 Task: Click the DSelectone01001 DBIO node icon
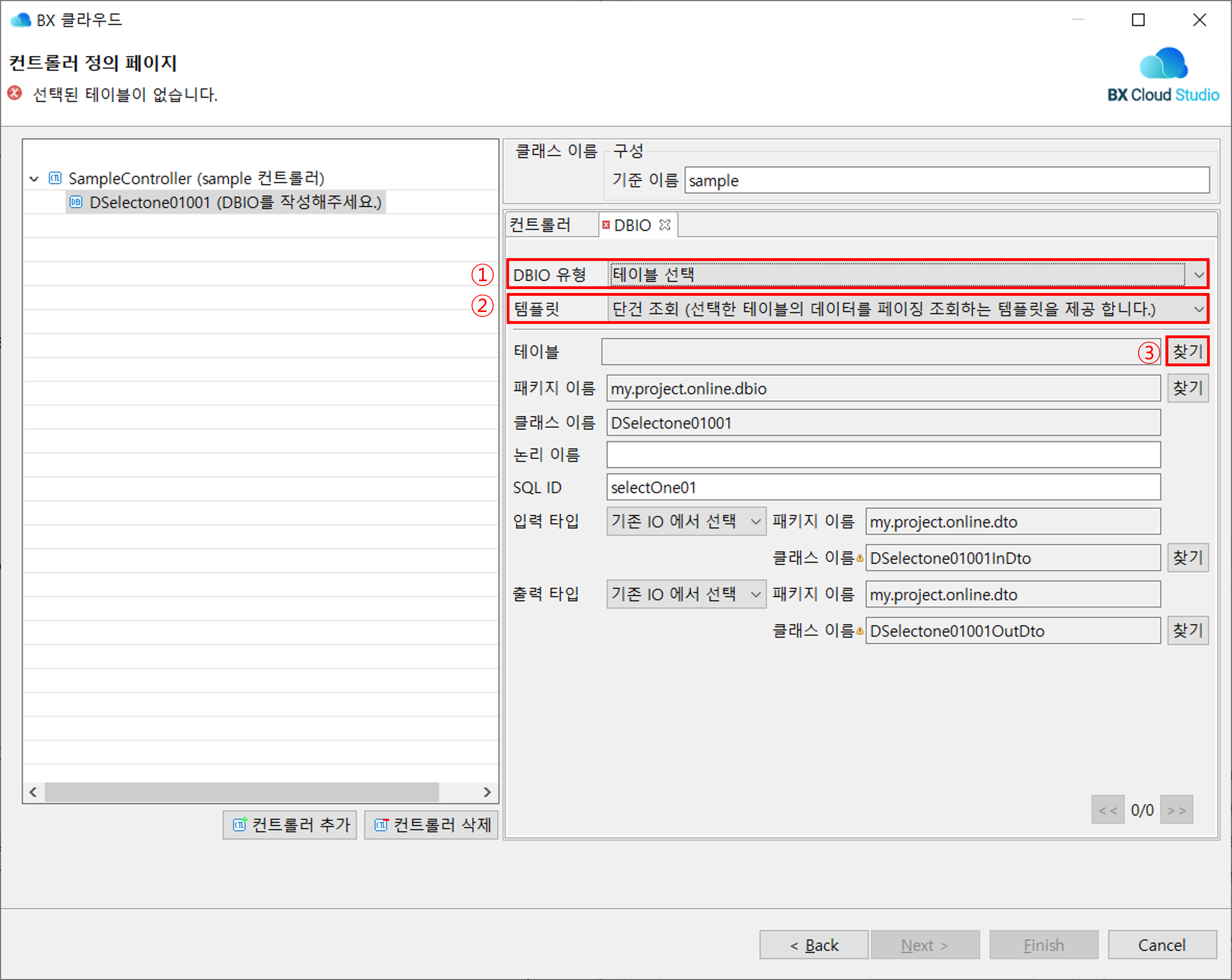click(x=76, y=202)
